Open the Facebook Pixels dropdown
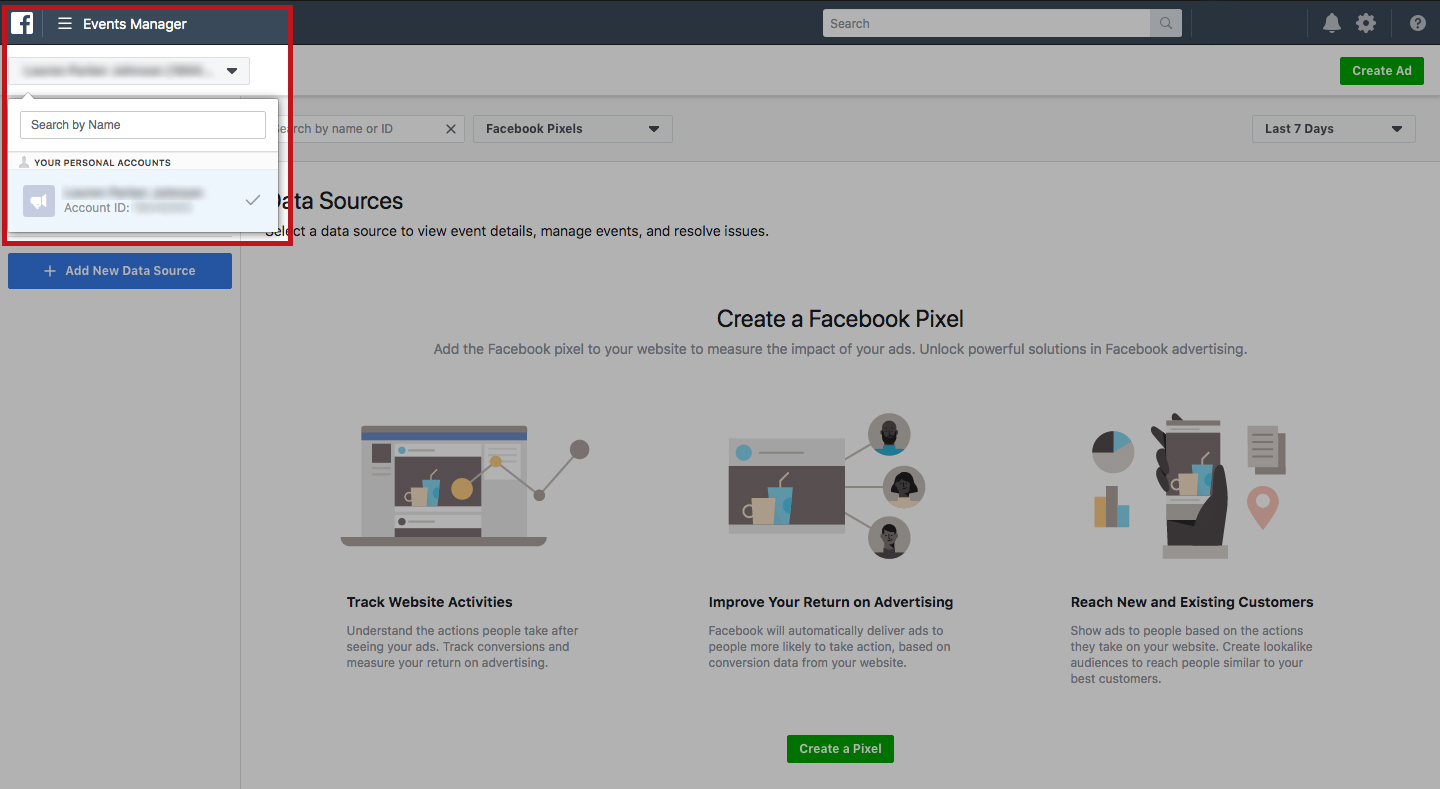Screen dimensions: 1440x789 point(573,129)
